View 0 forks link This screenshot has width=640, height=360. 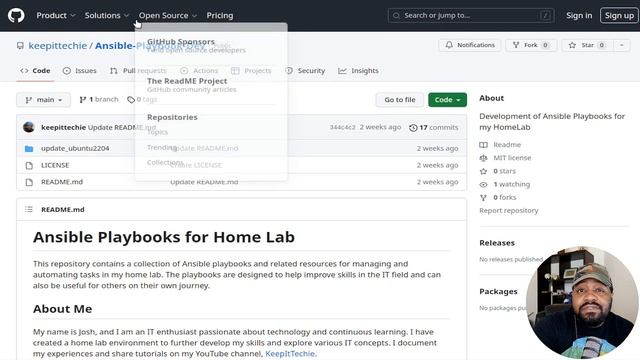[x=505, y=197]
